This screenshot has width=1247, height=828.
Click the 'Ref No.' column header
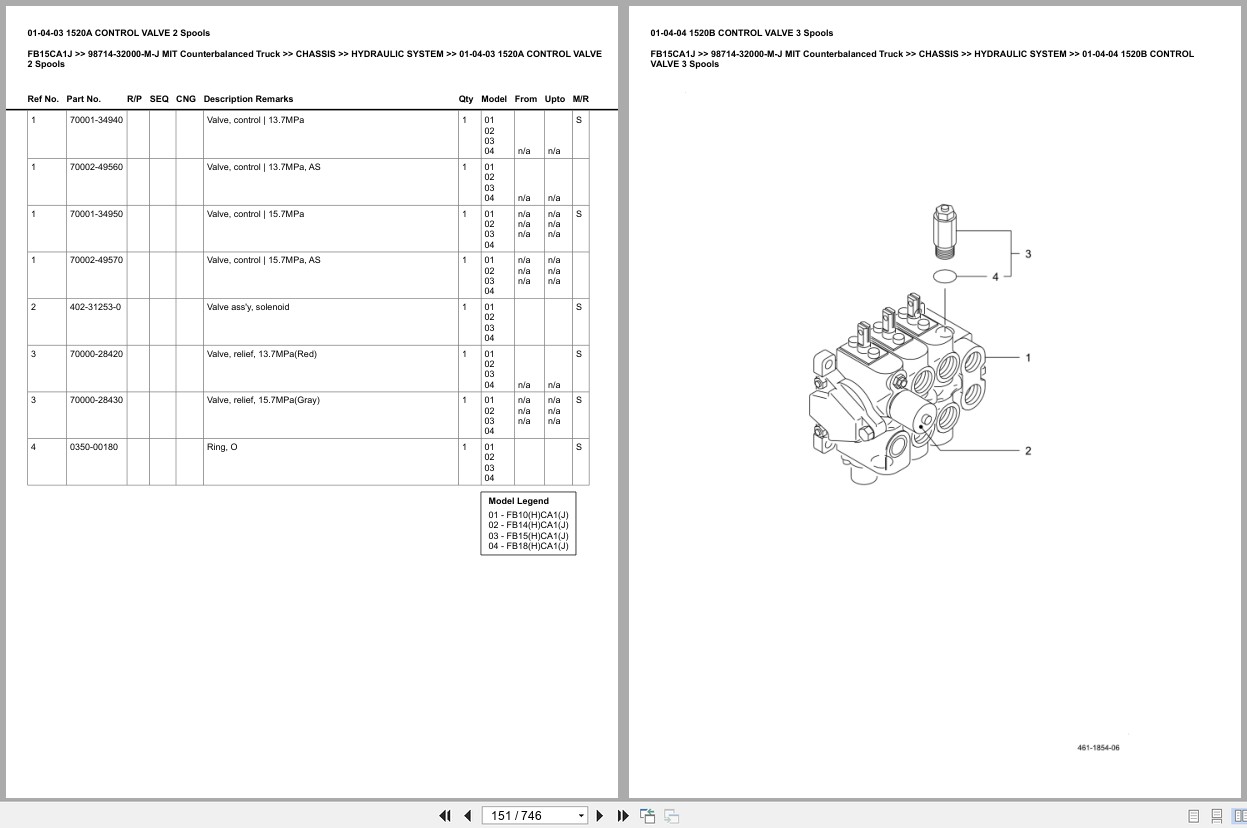43,99
